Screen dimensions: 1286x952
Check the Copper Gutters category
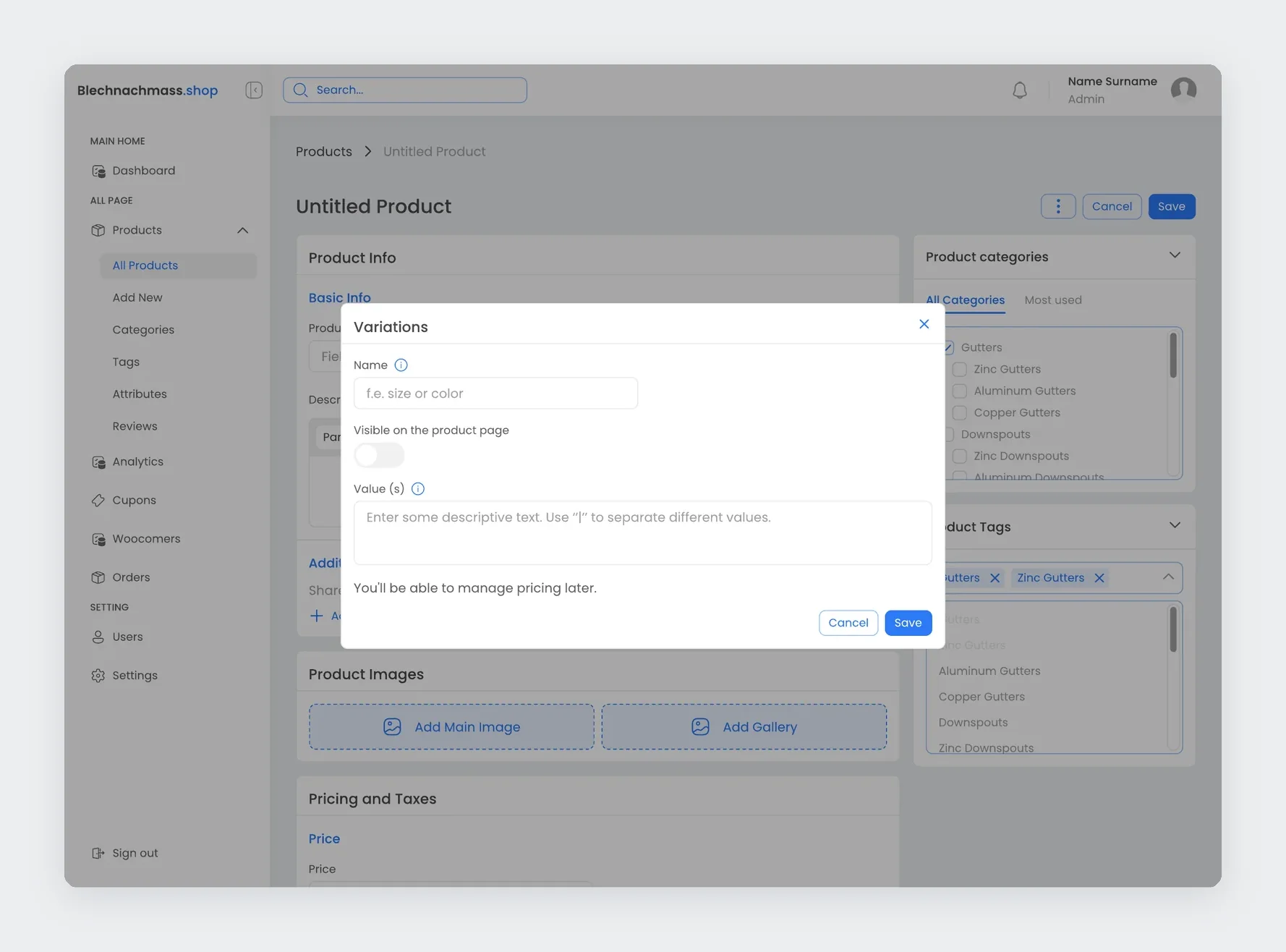(x=960, y=412)
